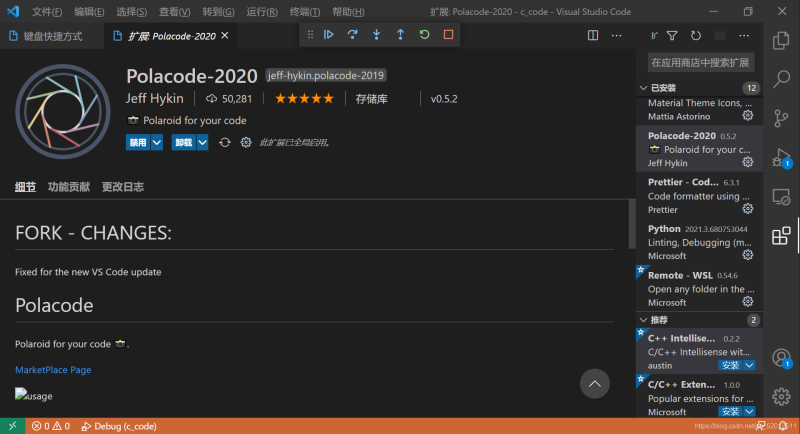This screenshot has height=434, width=800.
Task: Continue debugging with the play button
Action: click(329, 35)
